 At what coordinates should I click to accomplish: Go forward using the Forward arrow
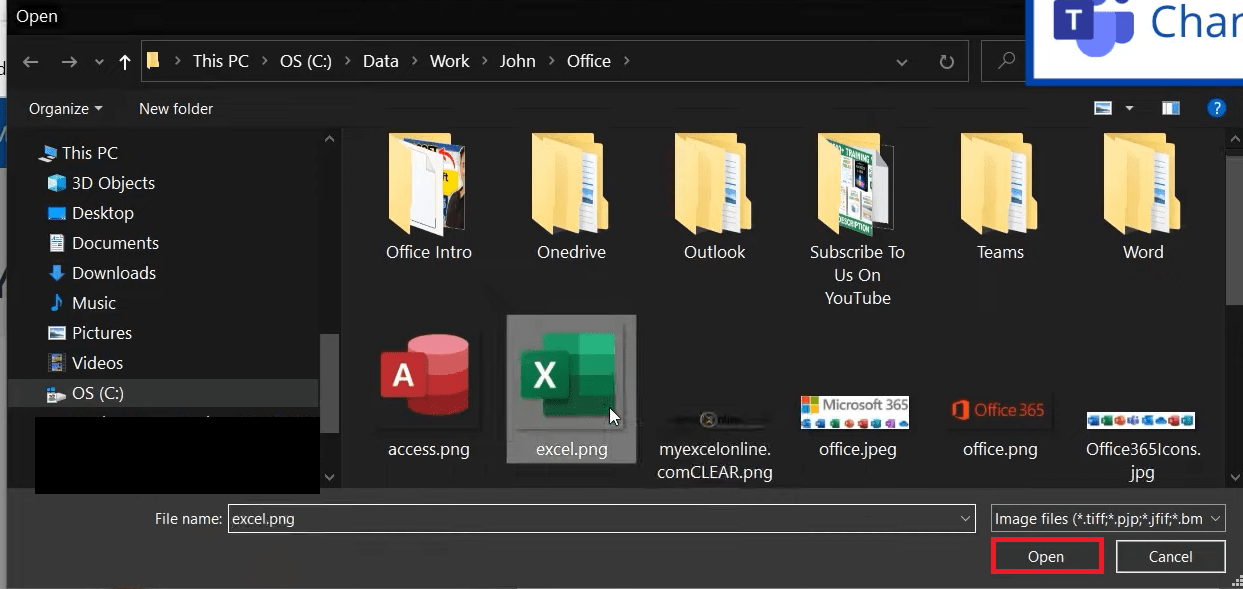point(69,62)
